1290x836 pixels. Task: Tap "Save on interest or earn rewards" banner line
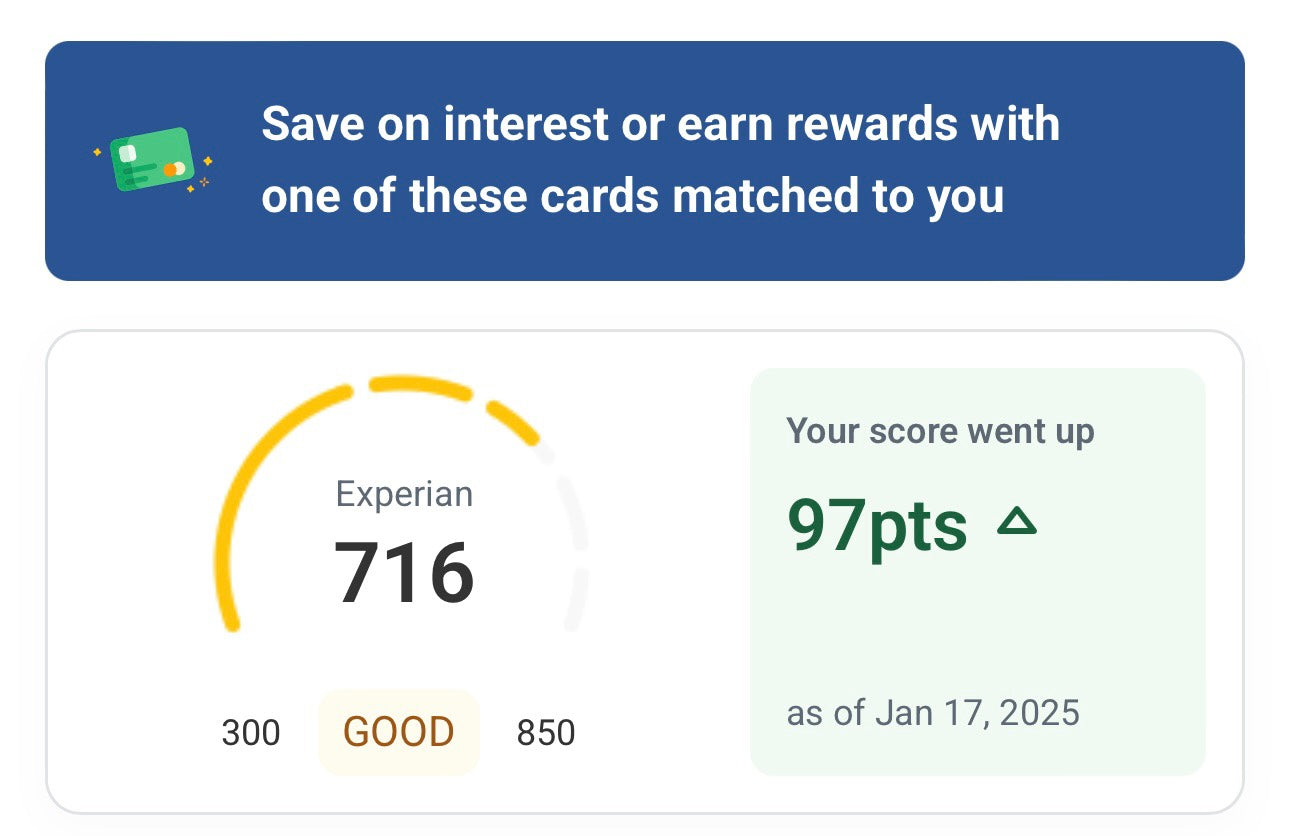pyautogui.click(x=660, y=125)
